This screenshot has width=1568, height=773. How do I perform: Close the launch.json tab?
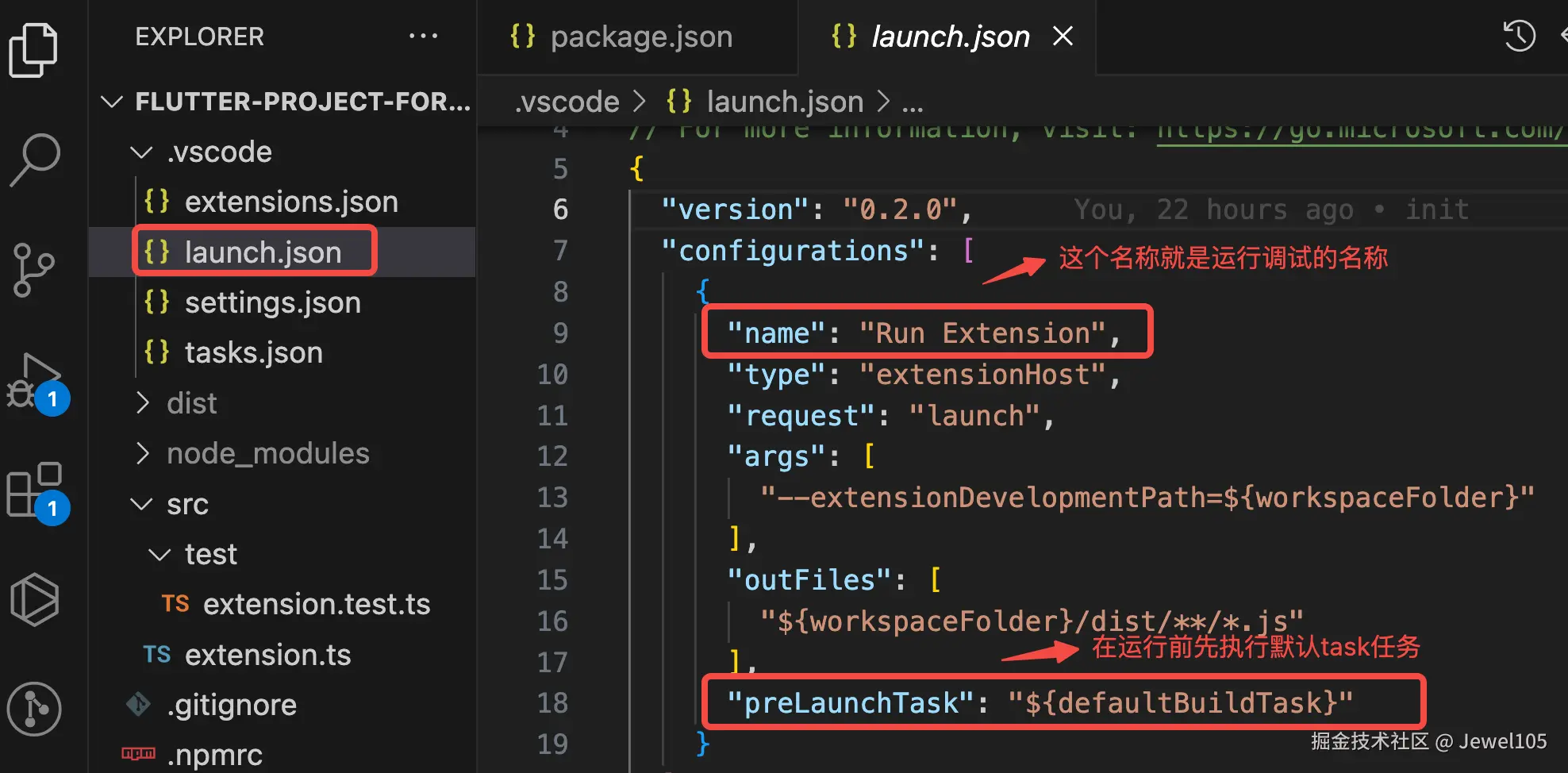(x=1063, y=37)
